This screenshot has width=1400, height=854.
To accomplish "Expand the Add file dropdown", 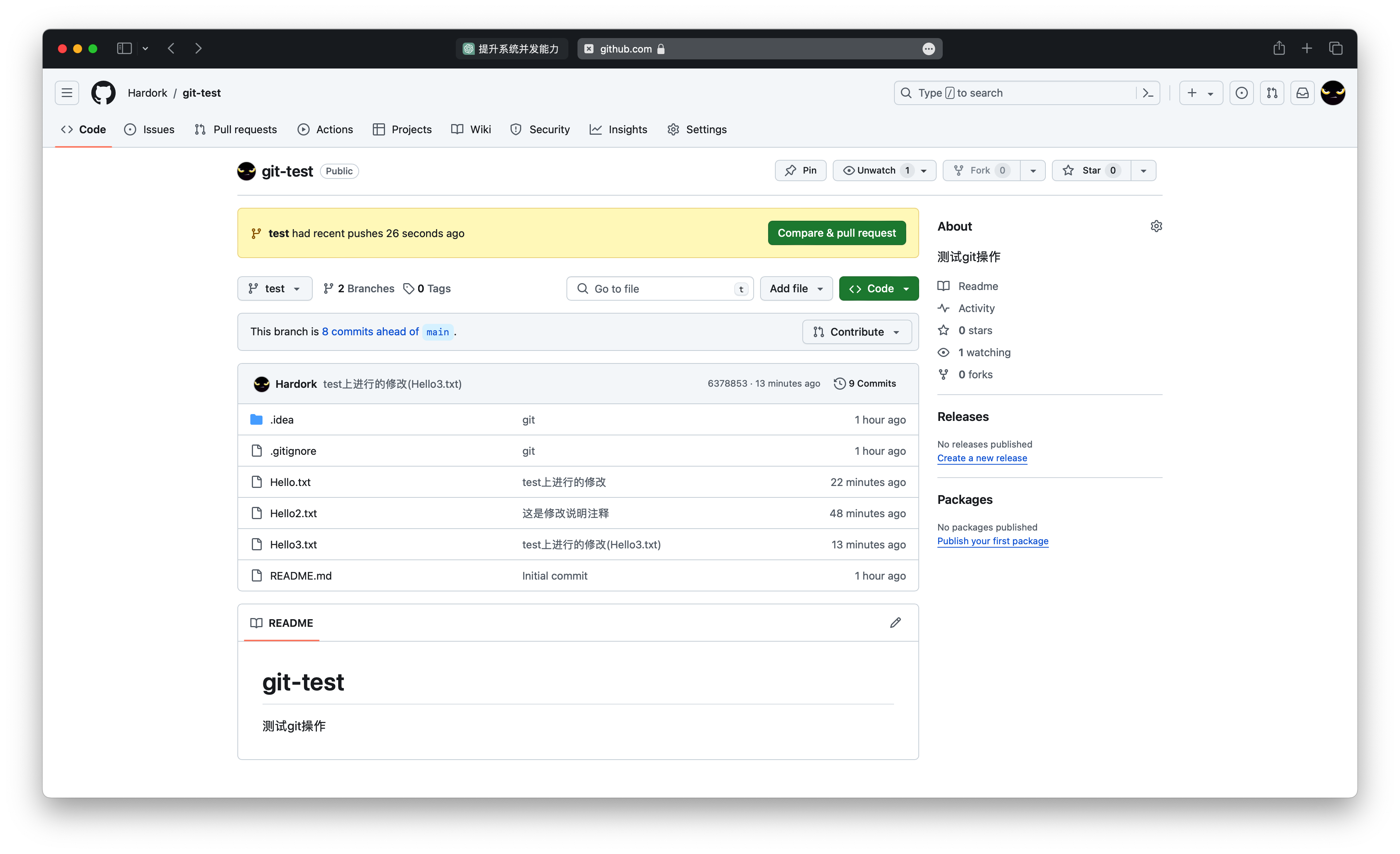I will click(x=797, y=288).
